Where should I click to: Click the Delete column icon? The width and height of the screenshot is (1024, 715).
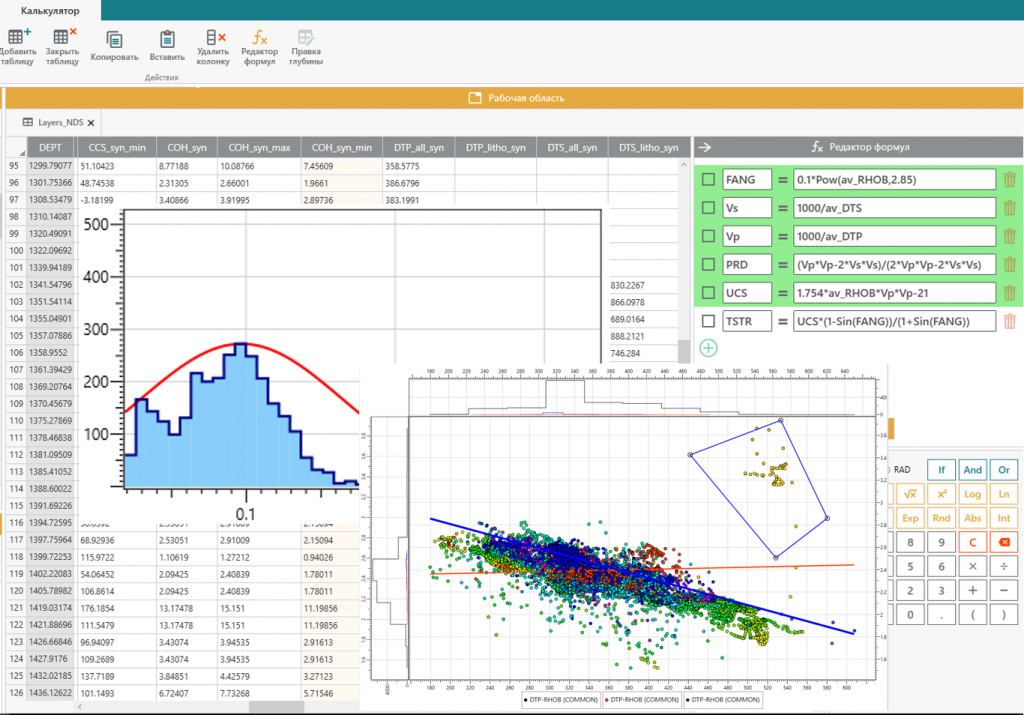tap(213, 39)
